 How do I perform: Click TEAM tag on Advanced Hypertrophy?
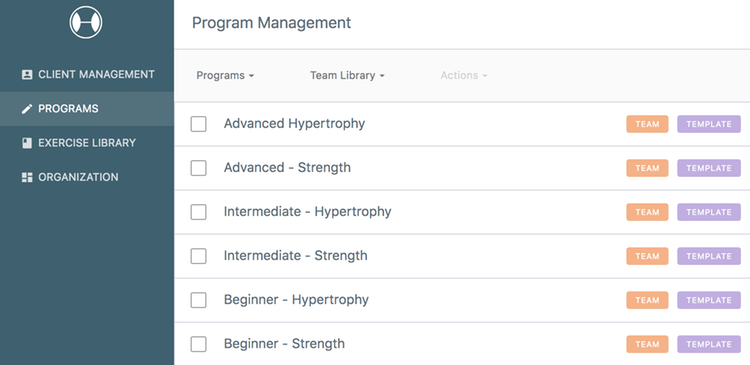(x=647, y=124)
